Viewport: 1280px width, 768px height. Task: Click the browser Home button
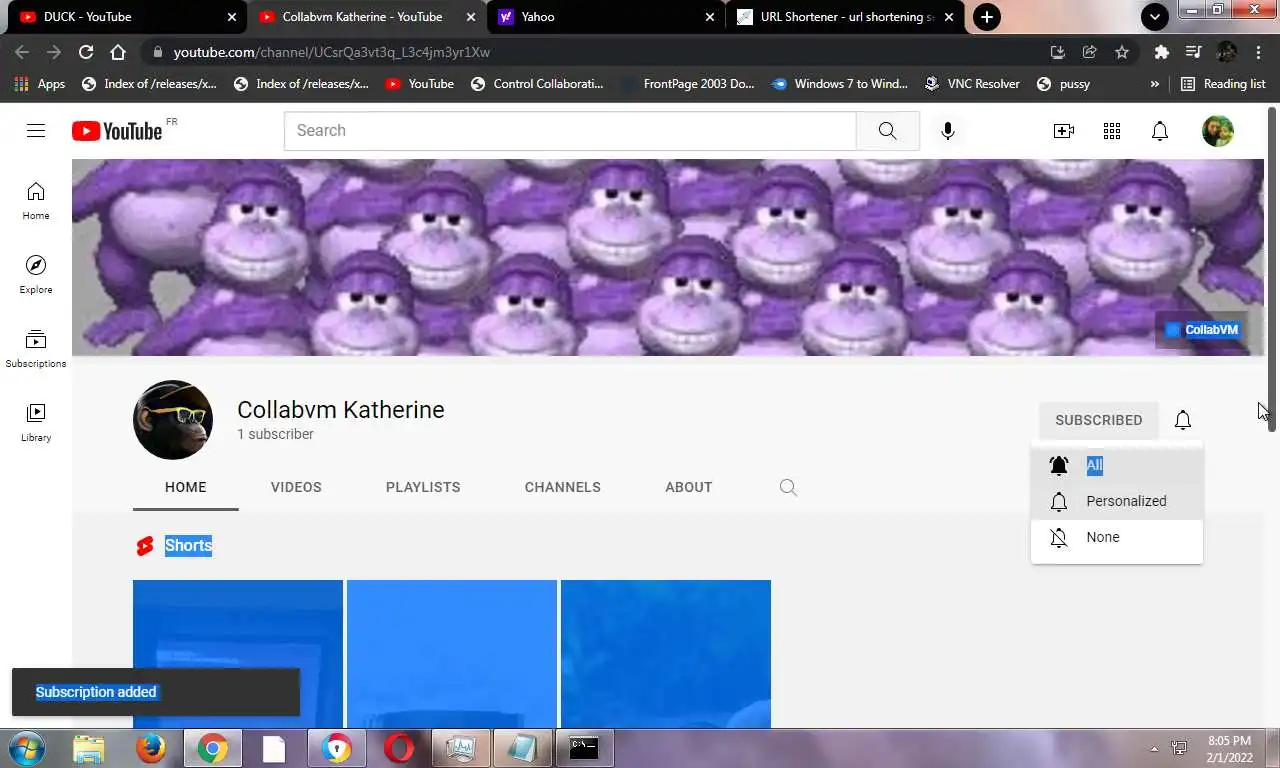tap(118, 52)
